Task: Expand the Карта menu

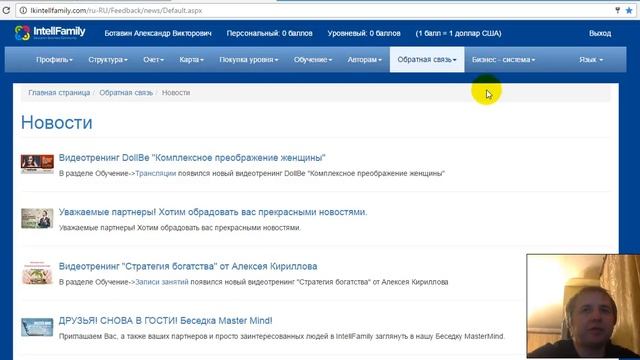Action: (x=191, y=60)
